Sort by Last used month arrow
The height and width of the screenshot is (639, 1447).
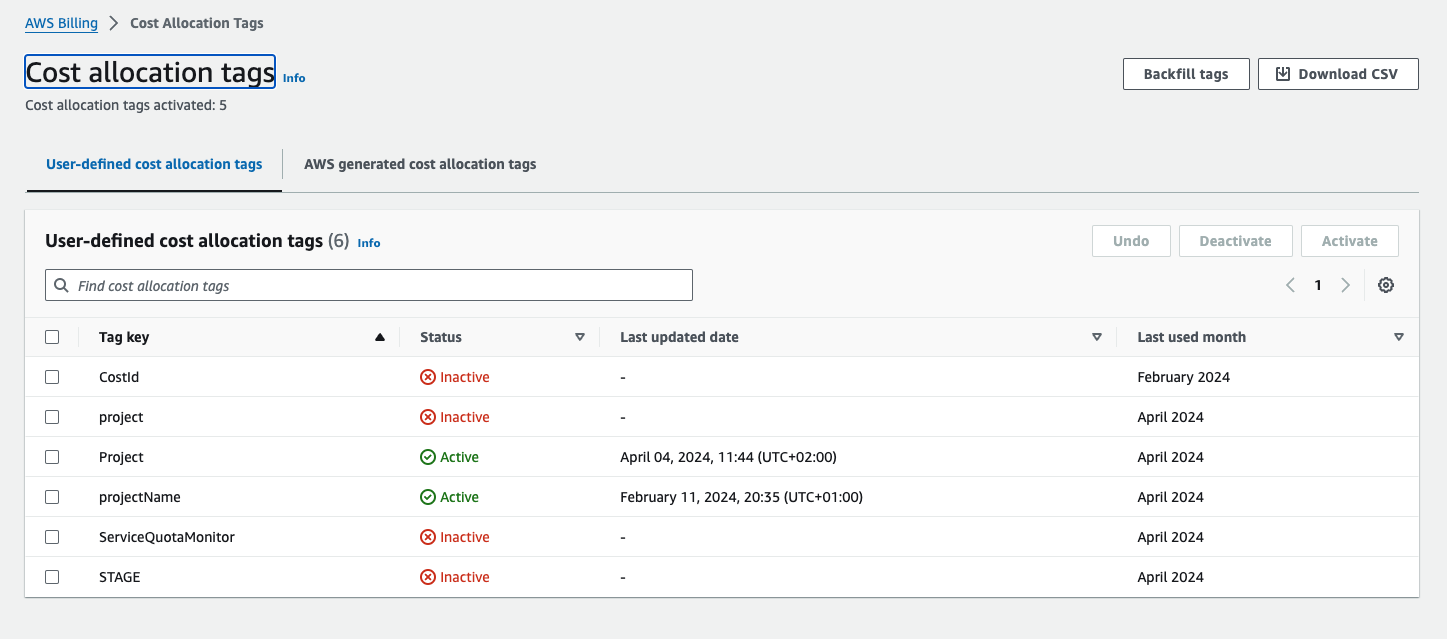click(1398, 337)
